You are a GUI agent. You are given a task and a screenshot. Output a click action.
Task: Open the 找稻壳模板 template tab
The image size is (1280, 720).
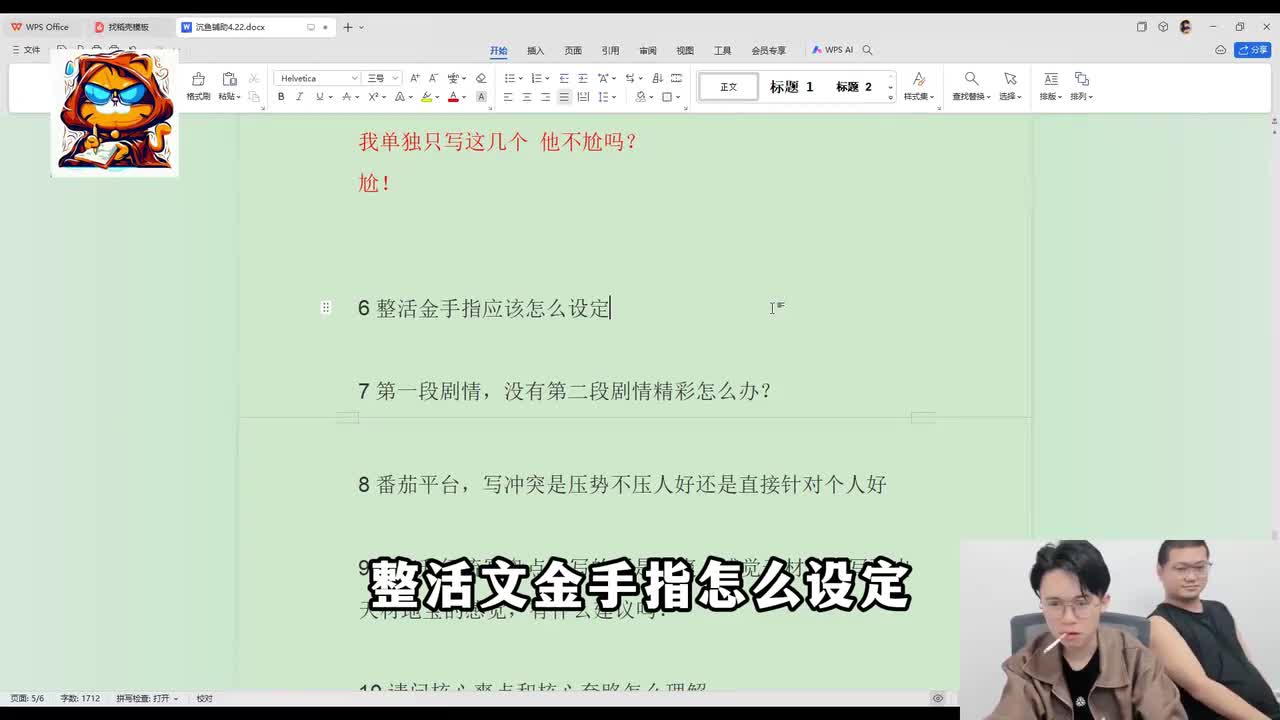(x=128, y=27)
